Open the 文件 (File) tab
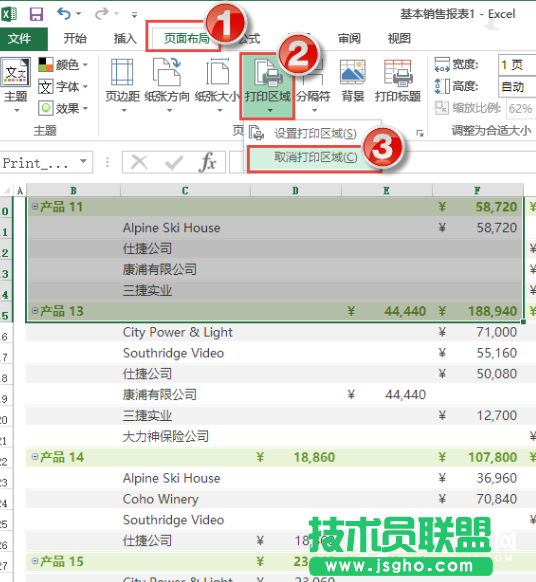536x582 pixels. [x=23, y=38]
